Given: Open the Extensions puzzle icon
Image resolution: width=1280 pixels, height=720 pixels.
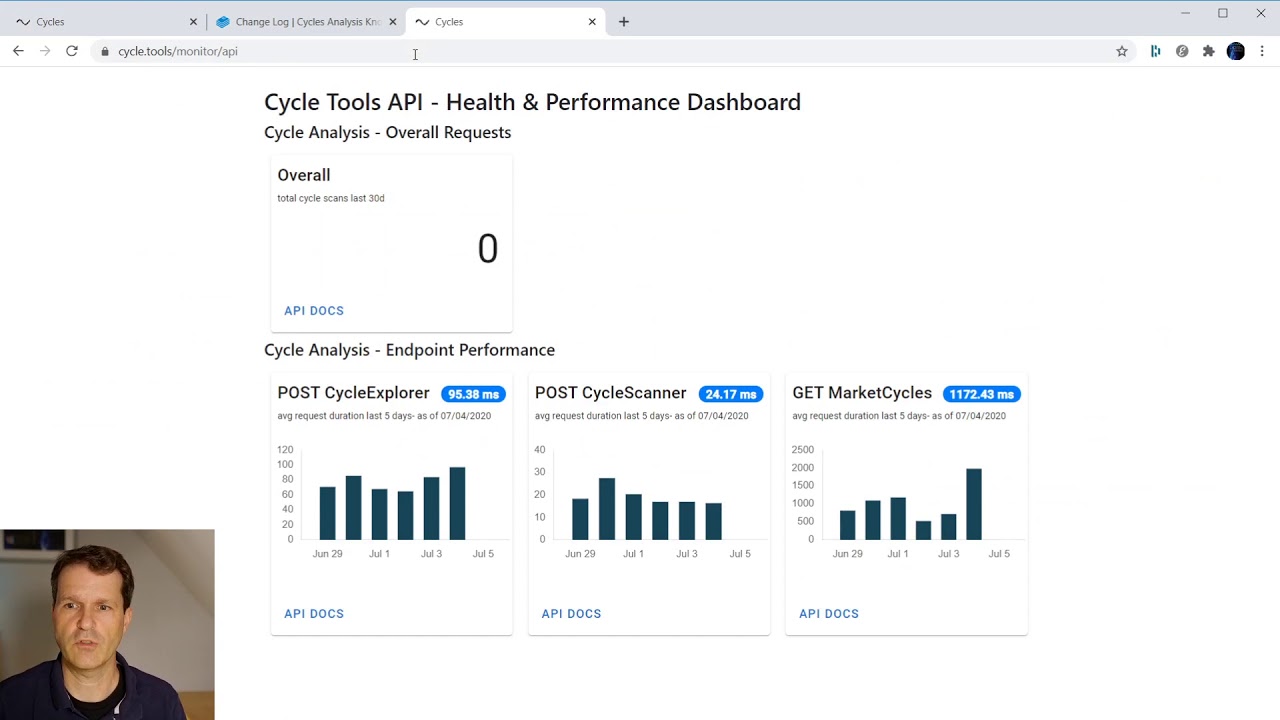Looking at the screenshot, I should [x=1209, y=51].
